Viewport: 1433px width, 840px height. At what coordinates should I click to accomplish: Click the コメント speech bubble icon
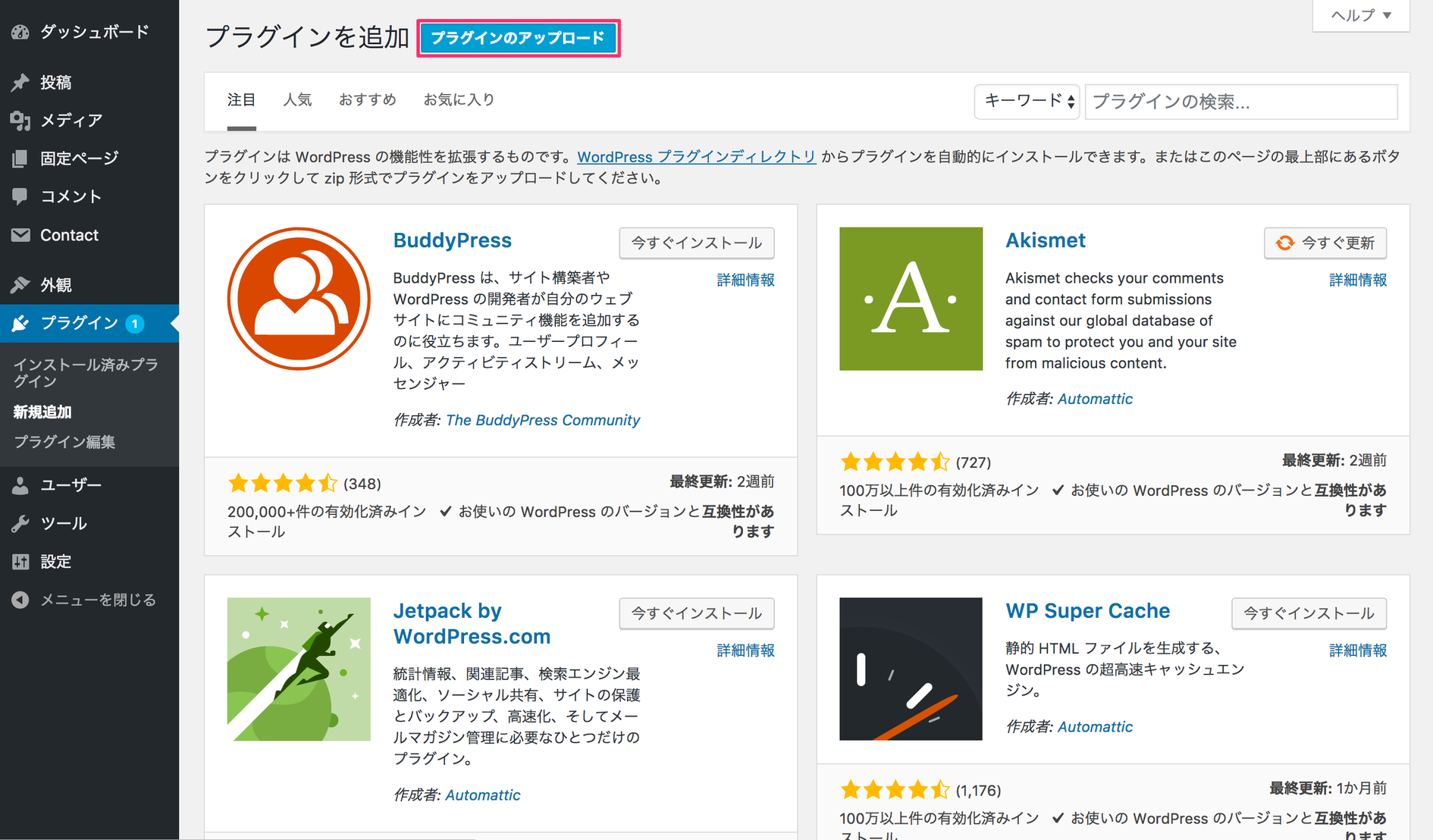(x=20, y=196)
